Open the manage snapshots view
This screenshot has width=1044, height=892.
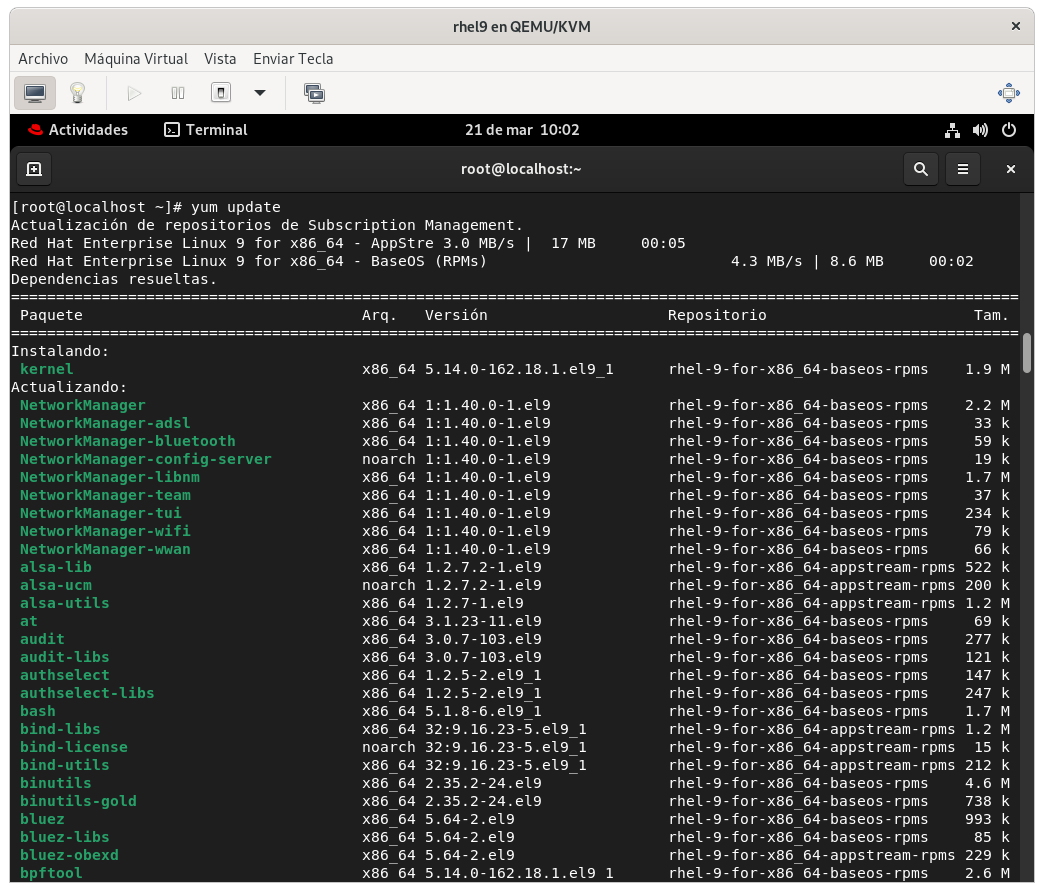314,93
